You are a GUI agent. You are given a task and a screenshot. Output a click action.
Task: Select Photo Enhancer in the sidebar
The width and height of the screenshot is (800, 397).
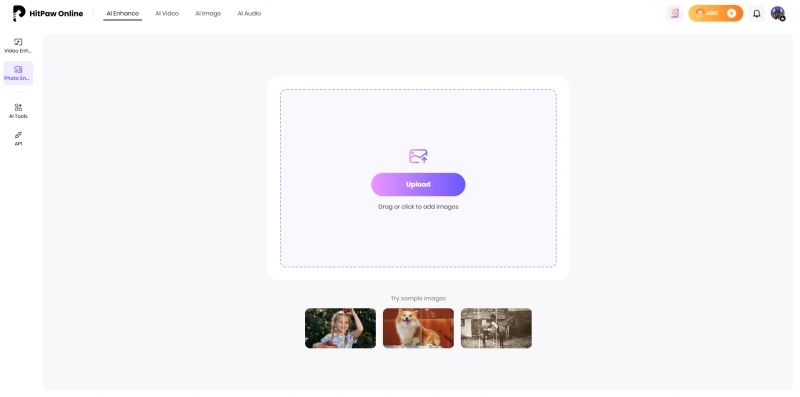click(18, 73)
